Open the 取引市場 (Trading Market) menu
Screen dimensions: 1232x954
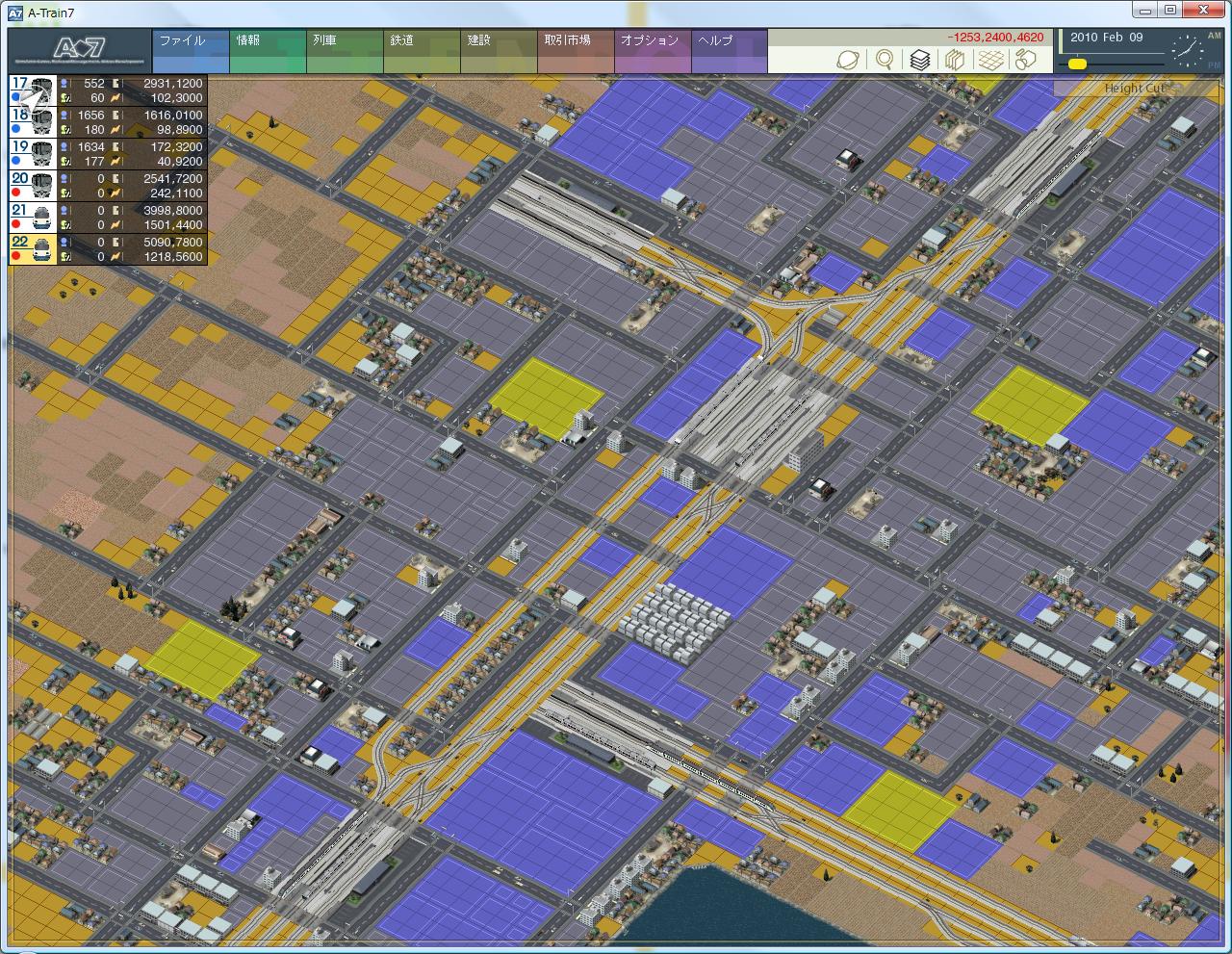576,51
